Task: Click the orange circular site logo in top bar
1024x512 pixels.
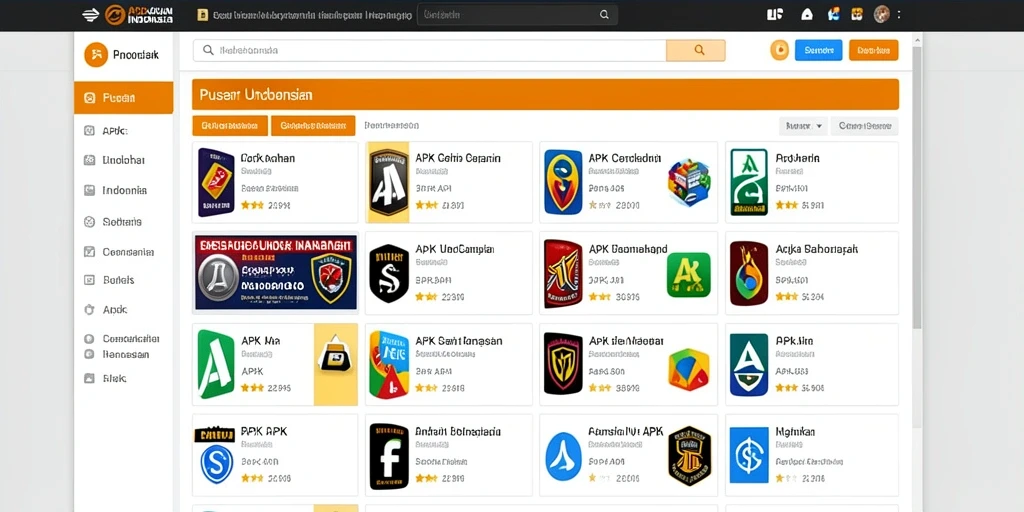Action: click(x=115, y=14)
